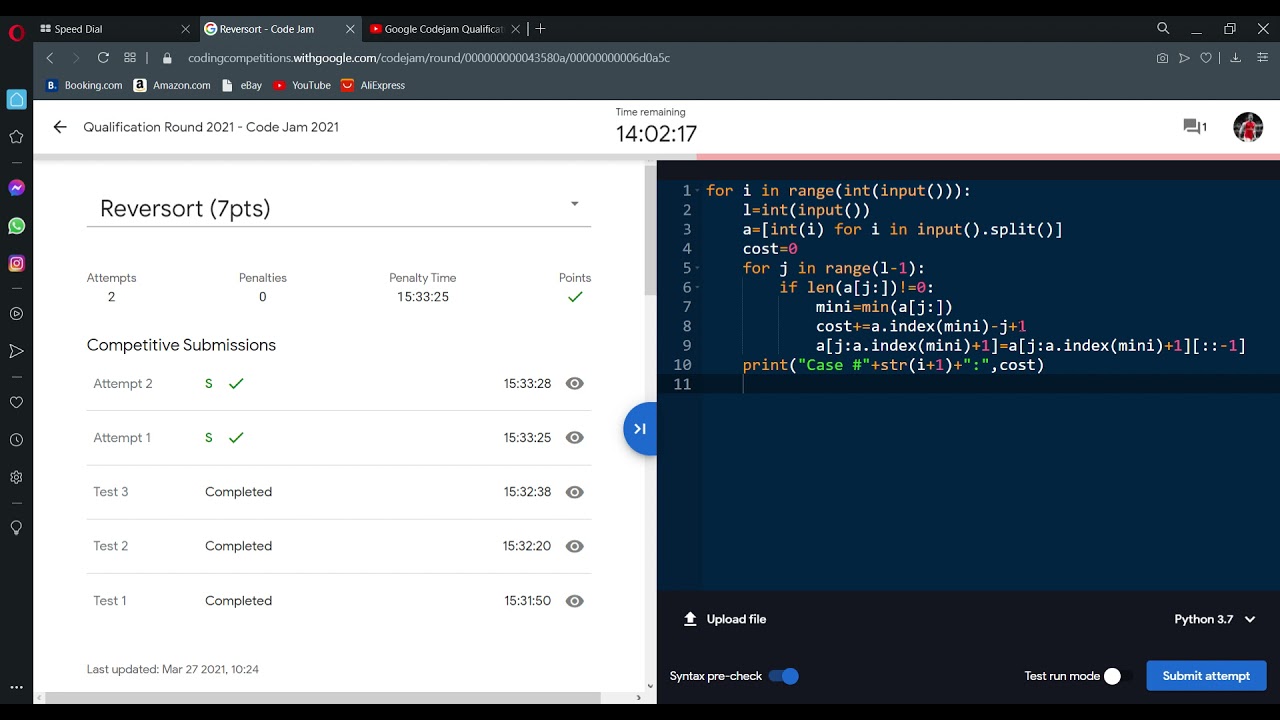Viewport: 1280px width, 720px height.
Task: Open WhatsApp in the Opera sidebar
Action: pyautogui.click(x=16, y=226)
